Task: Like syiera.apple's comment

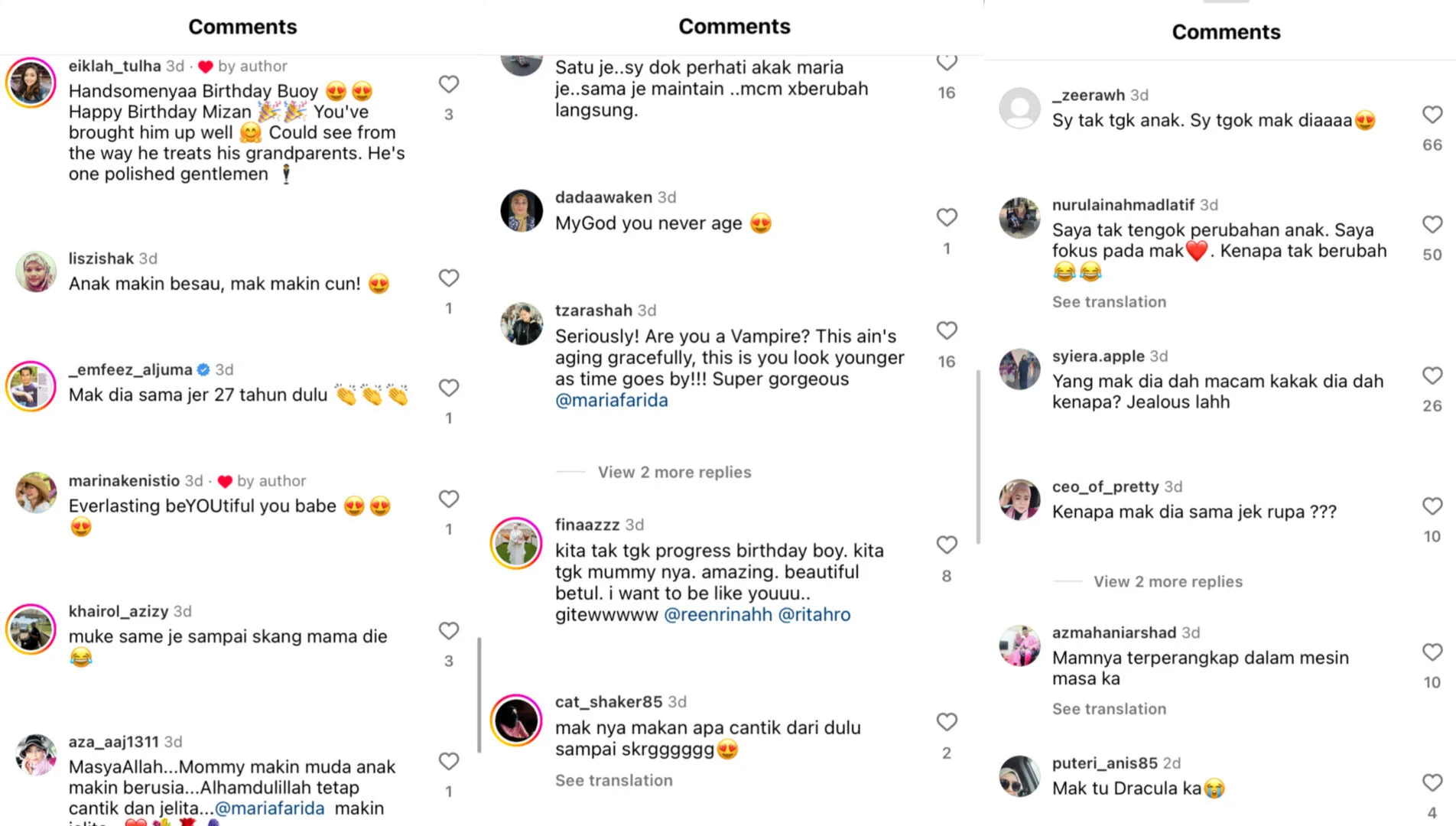Action: [1432, 376]
